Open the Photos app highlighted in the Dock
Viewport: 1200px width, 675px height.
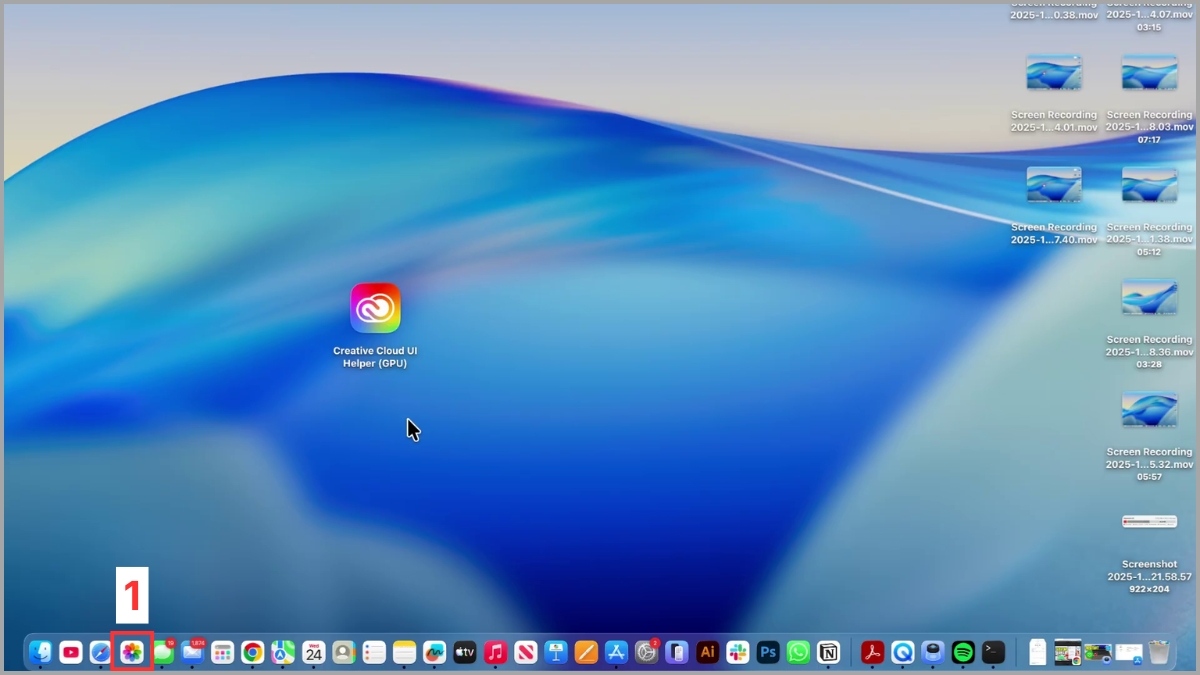131,652
